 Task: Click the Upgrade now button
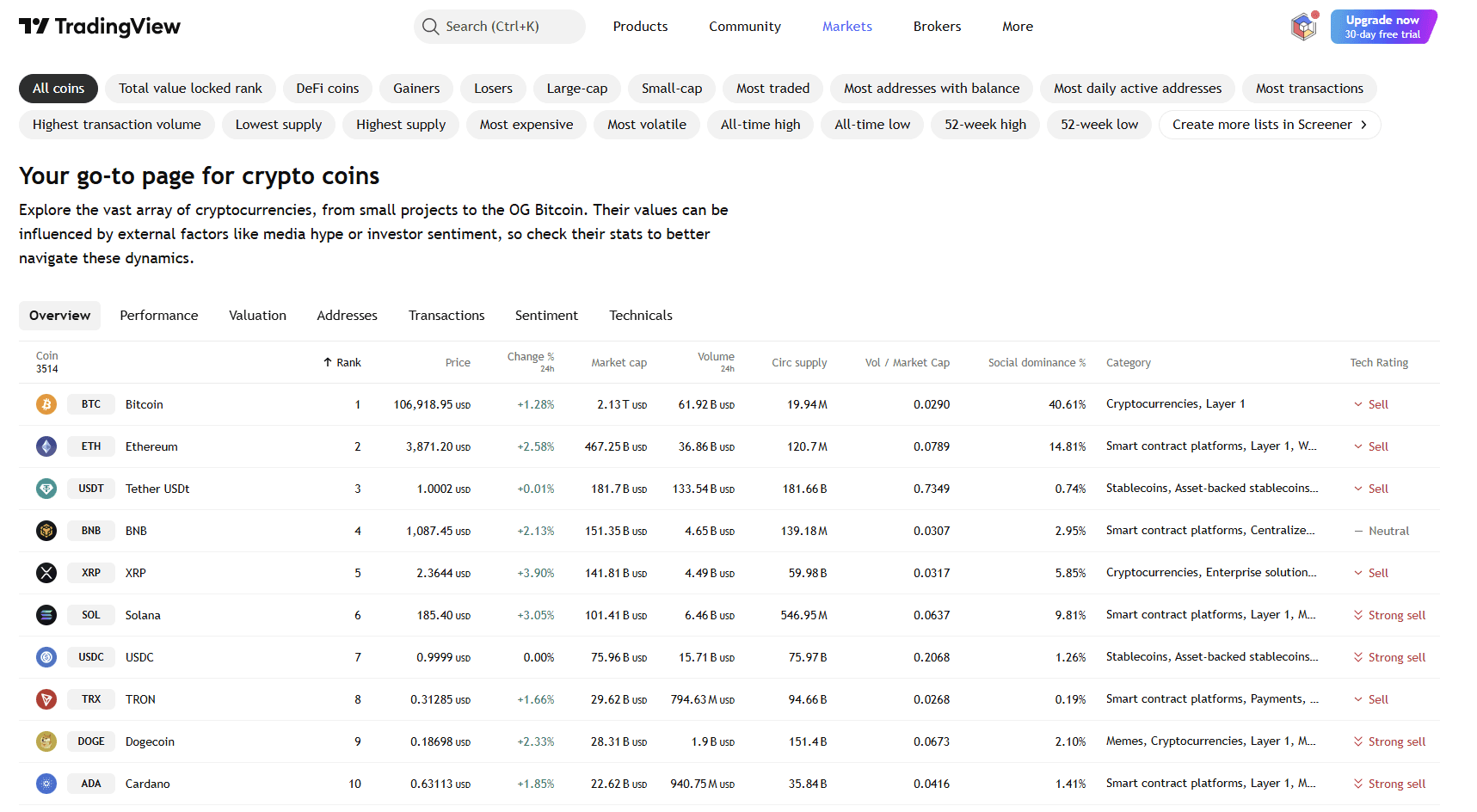click(1382, 27)
